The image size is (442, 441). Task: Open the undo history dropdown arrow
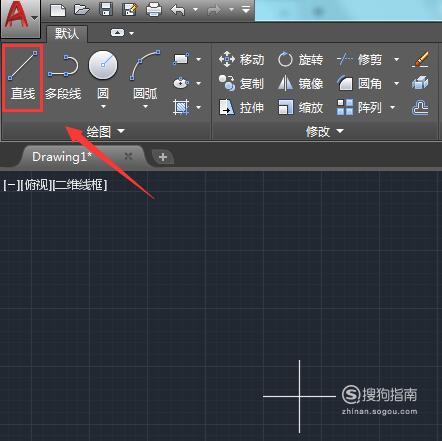coord(195,10)
